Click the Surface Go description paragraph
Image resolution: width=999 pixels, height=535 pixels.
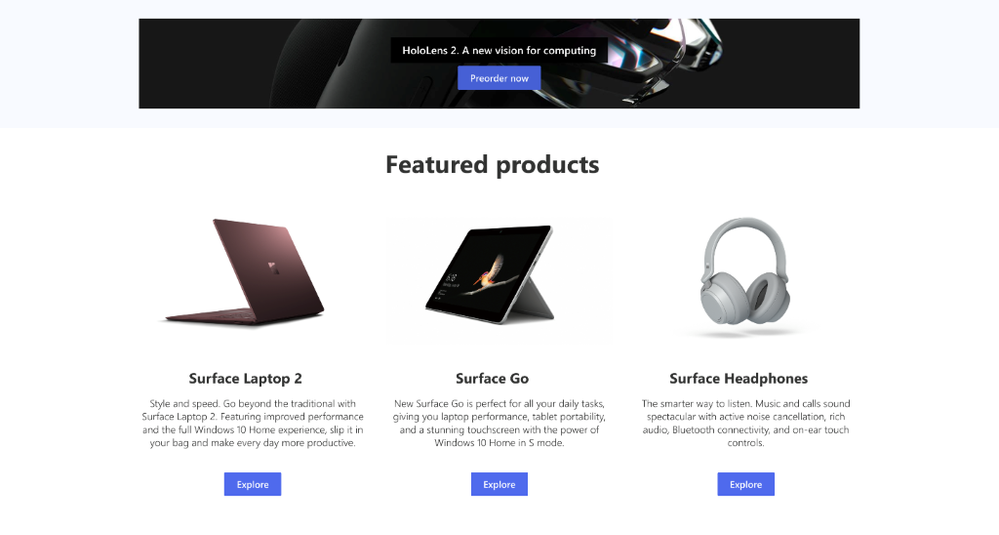click(499, 423)
